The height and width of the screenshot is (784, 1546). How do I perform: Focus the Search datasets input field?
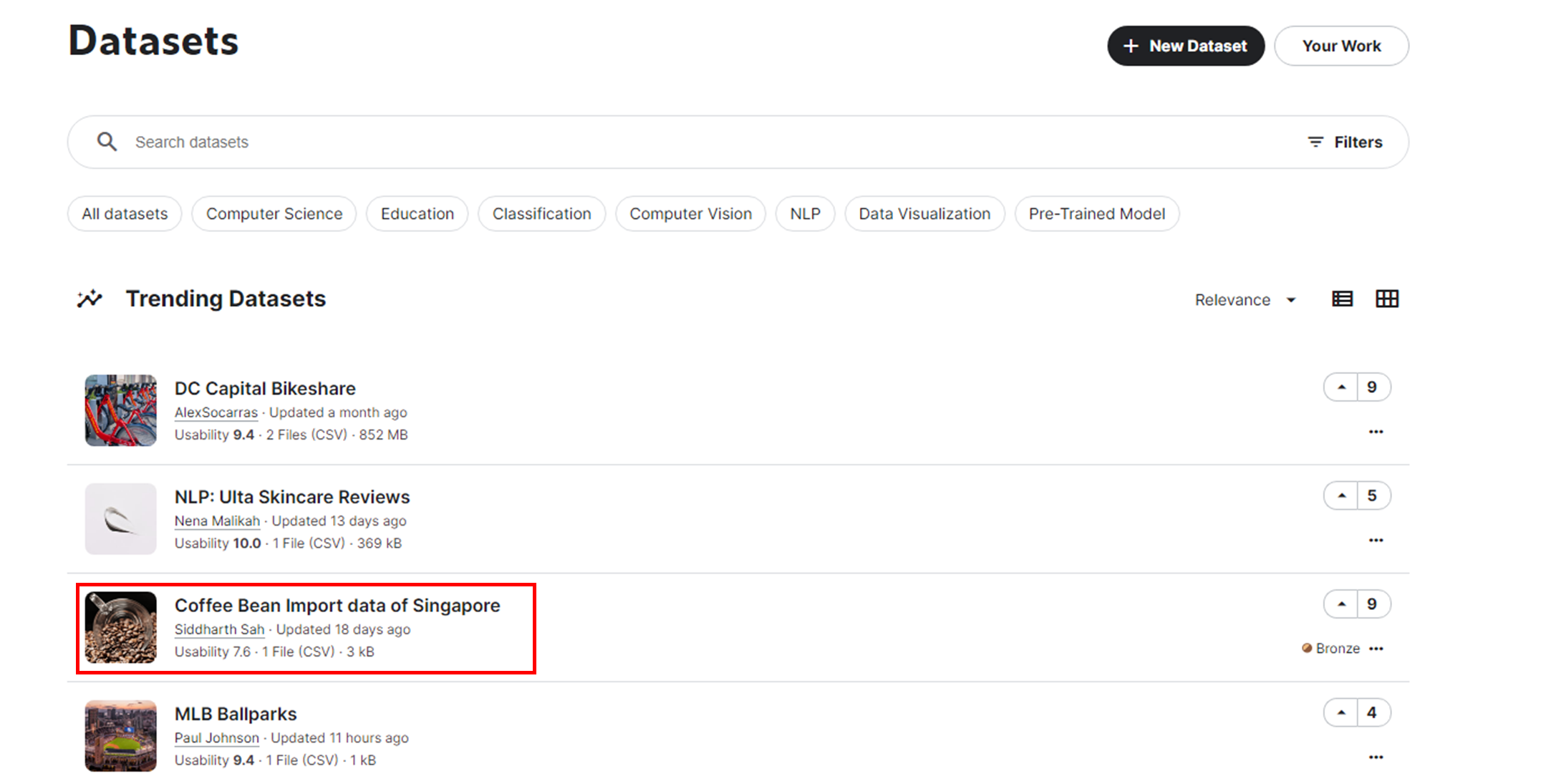tap(644, 142)
